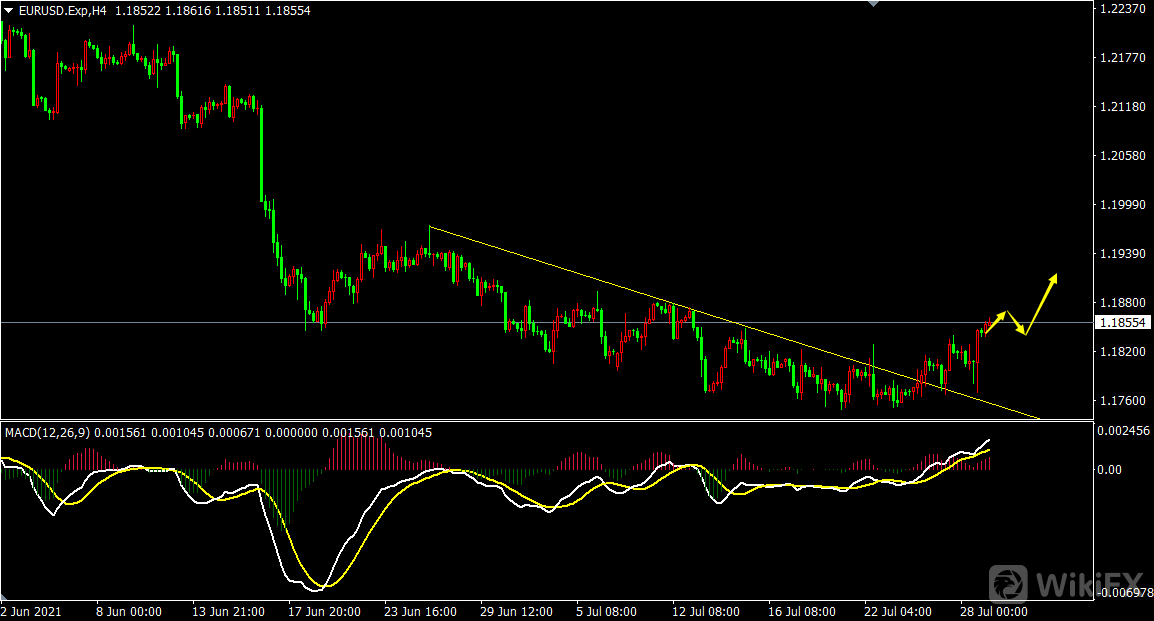
Task: Click the current price tag 1.18554
Action: tap(1123, 322)
